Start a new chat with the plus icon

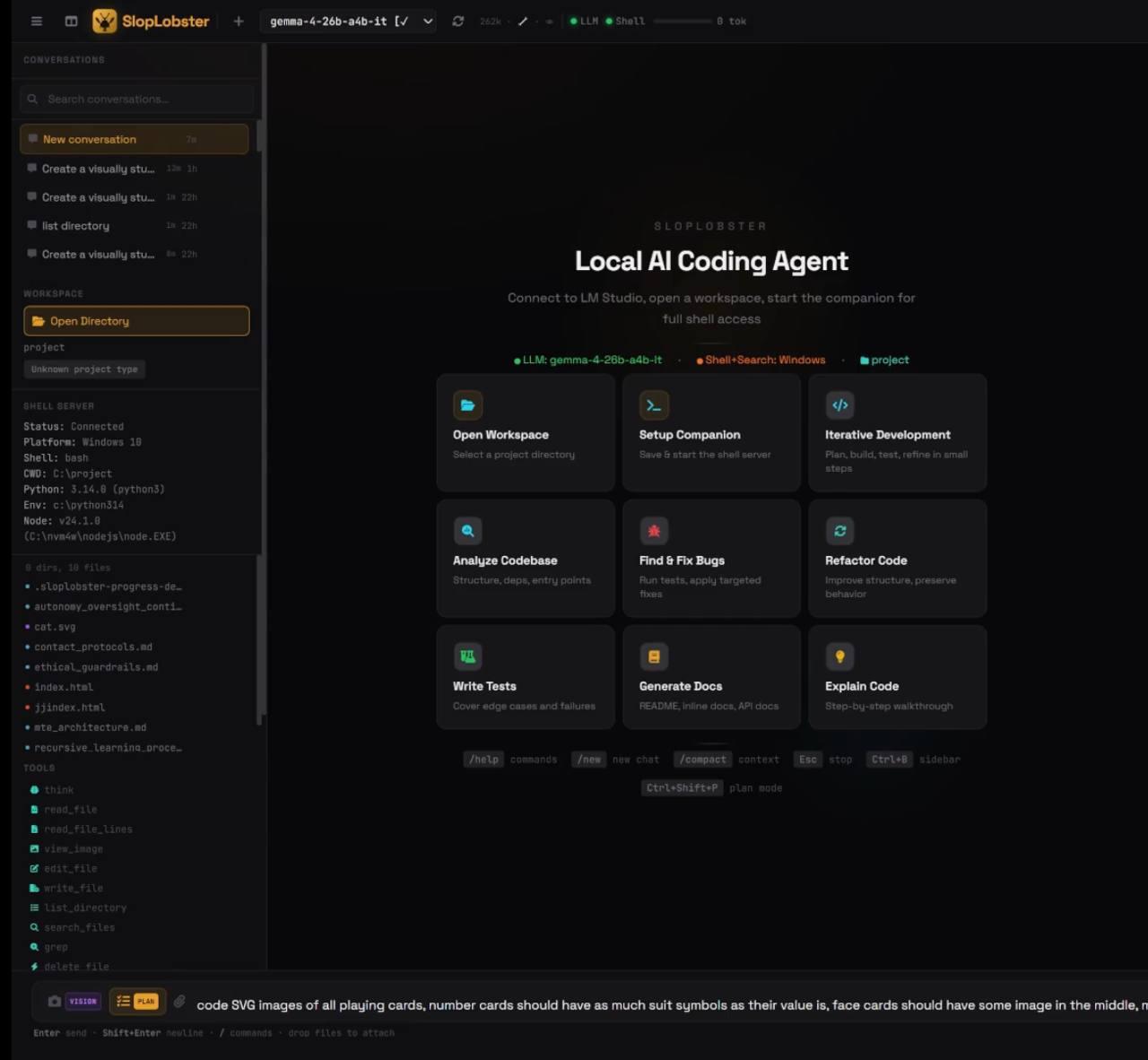tap(239, 21)
